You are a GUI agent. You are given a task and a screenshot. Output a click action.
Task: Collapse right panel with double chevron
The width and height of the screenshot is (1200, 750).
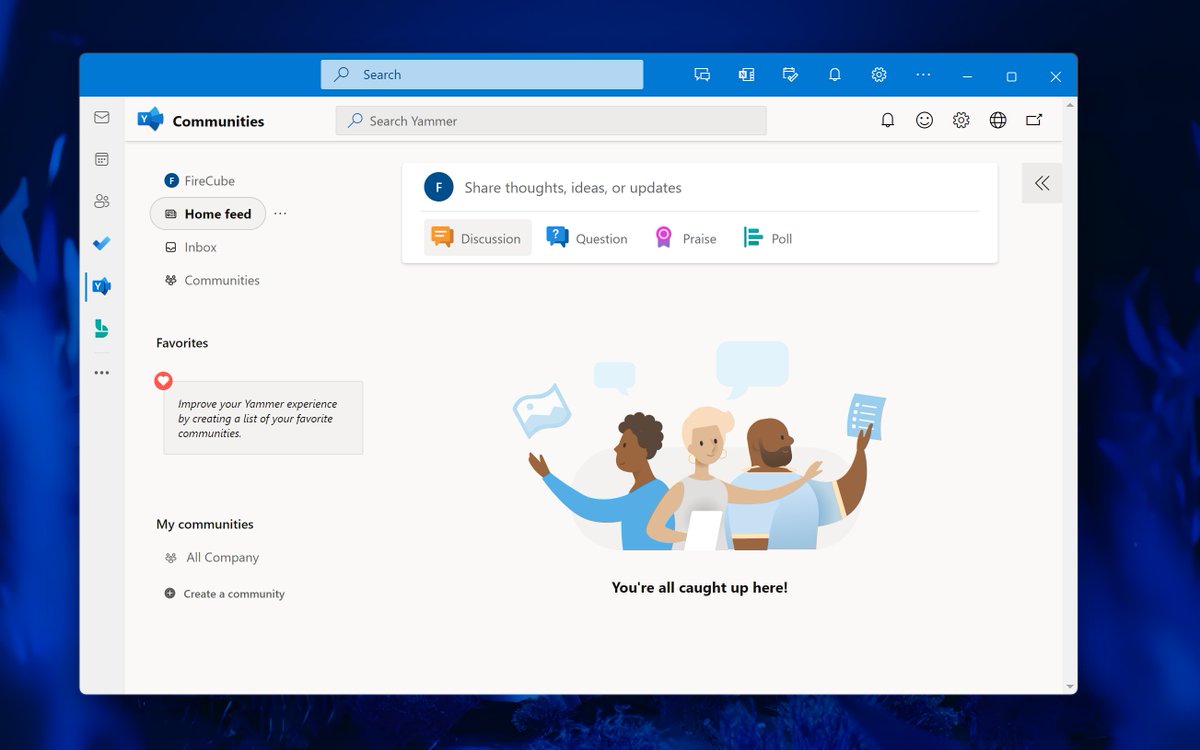point(1042,183)
